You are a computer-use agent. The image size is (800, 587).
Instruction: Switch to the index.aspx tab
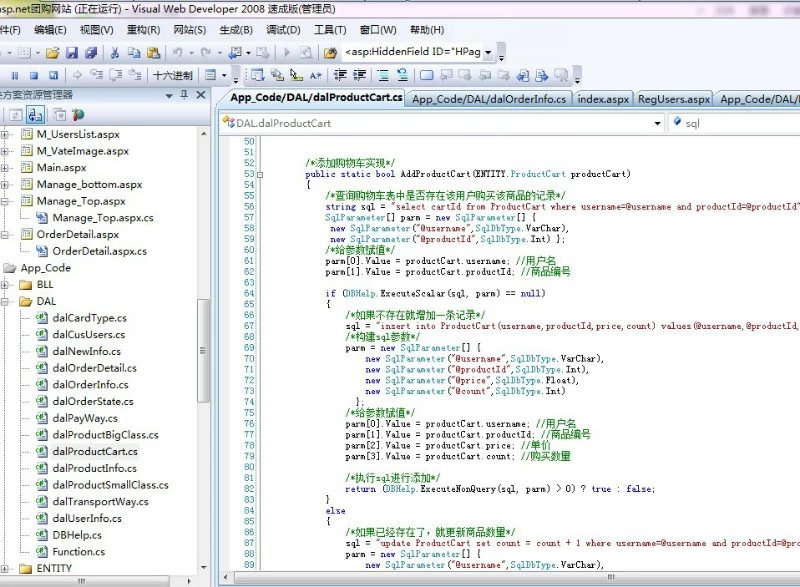603,99
